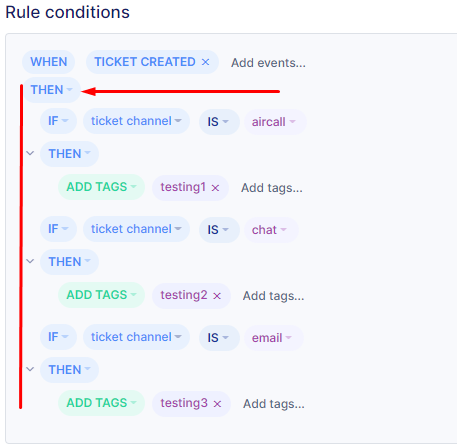Change the chat channel value dropdown
This screenshot has width=457, height=444.
271,230
